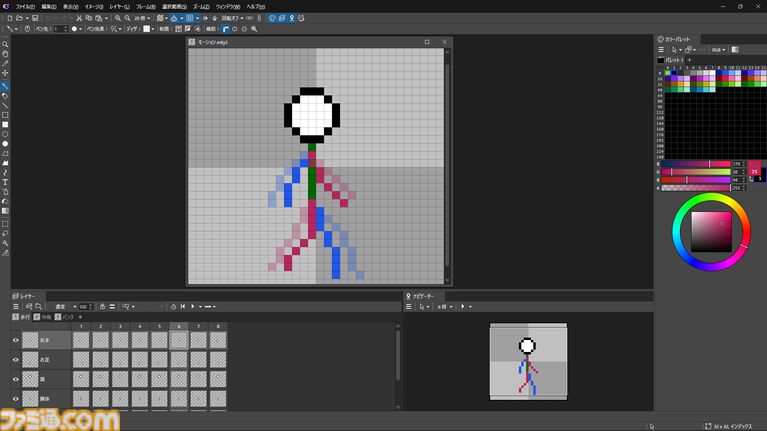Select the rectangular selection tool
767x431 pixels.
coord(5,224)
